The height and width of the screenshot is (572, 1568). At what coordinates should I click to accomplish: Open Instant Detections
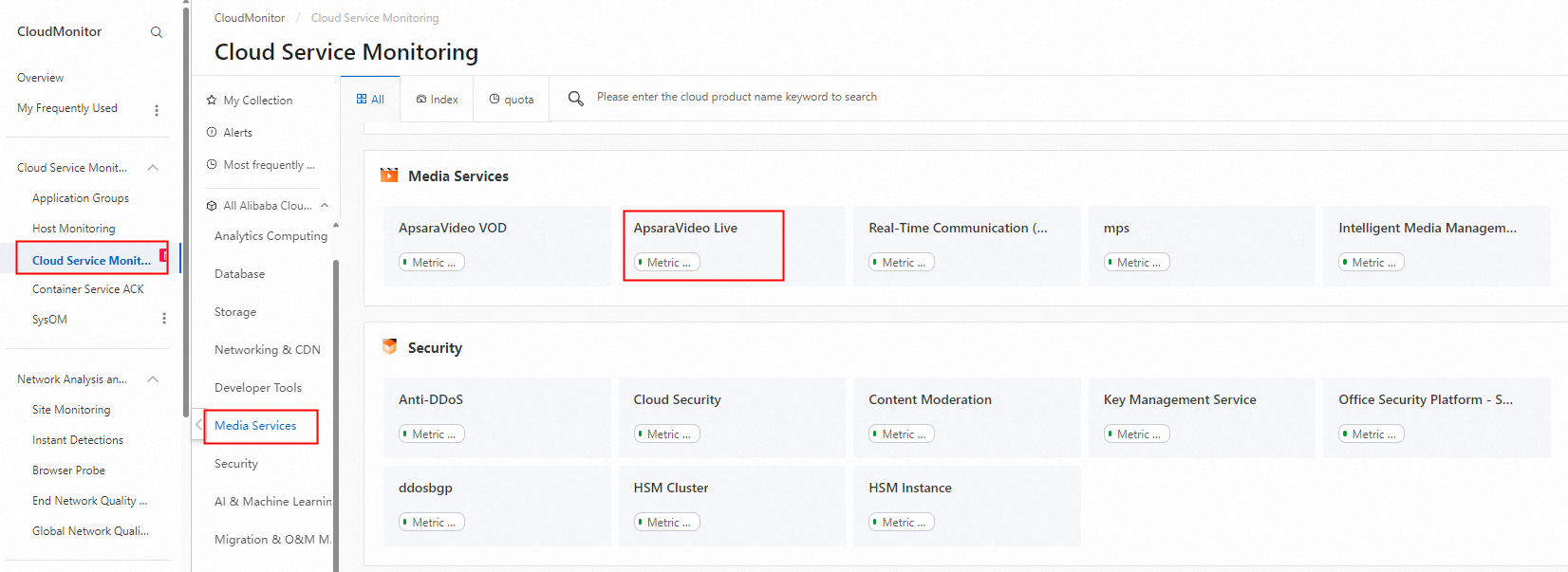click(78, 440)
